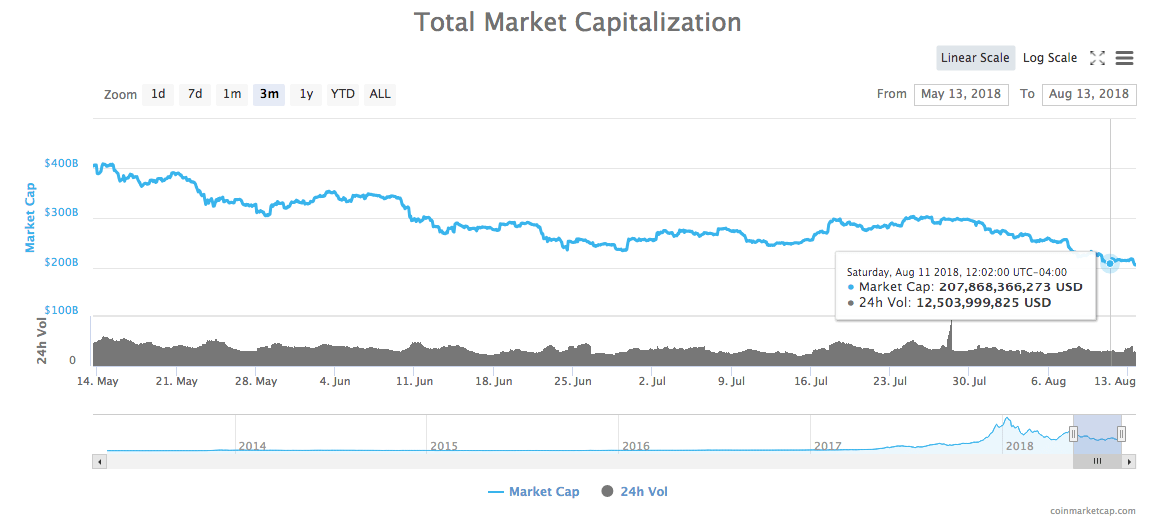Open the chart hamburger context menu
The height and width of the screenshot is (529, 1166).
point(1124,58)
